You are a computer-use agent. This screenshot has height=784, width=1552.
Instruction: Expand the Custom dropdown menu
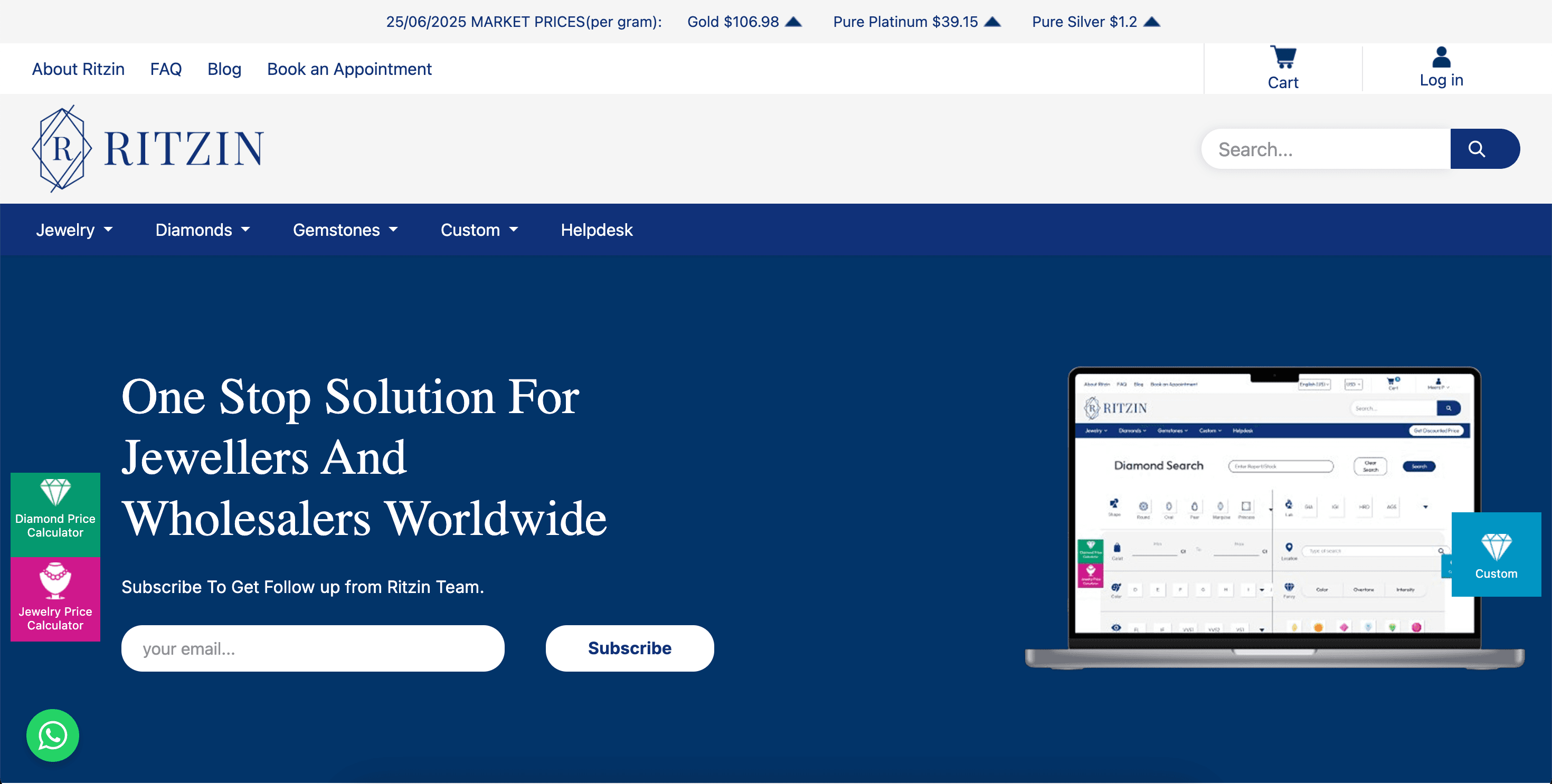479,230
